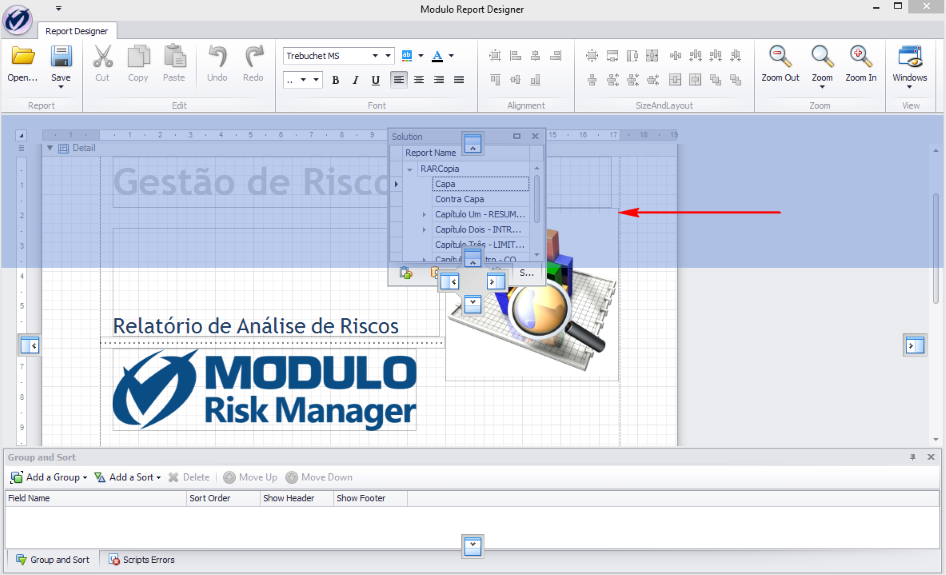This screenshot has height=575, width=946.
Task: Select the dock-bottom guide in the center diamond
Action: pyautogui.click(x=473, y=304)
